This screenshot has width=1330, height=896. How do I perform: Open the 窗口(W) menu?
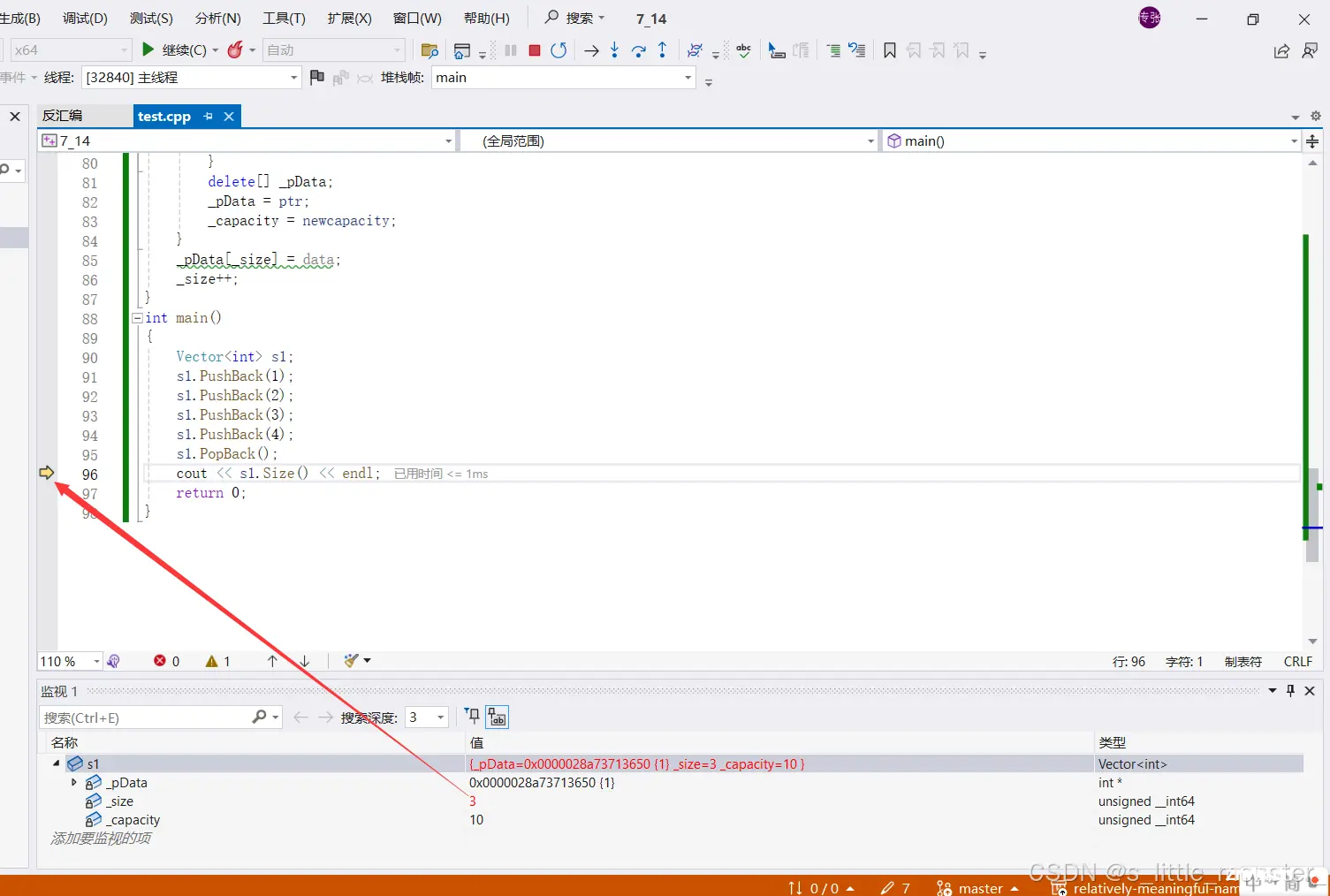point(417,18)
